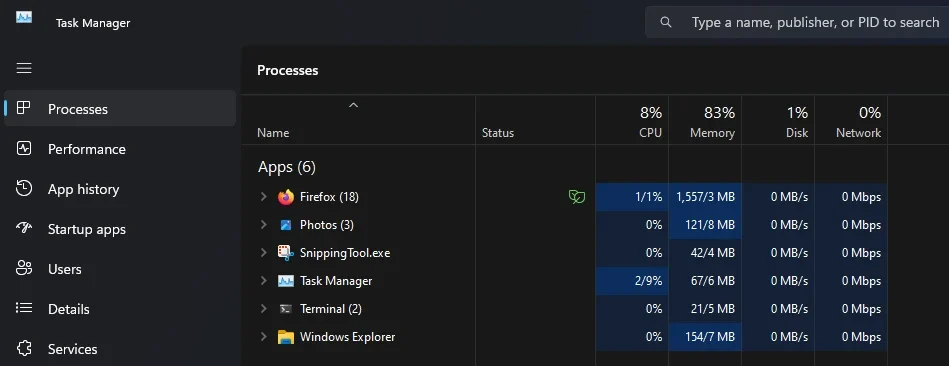
Task: Sort by the Disk column header
Action: pos(778,120)
